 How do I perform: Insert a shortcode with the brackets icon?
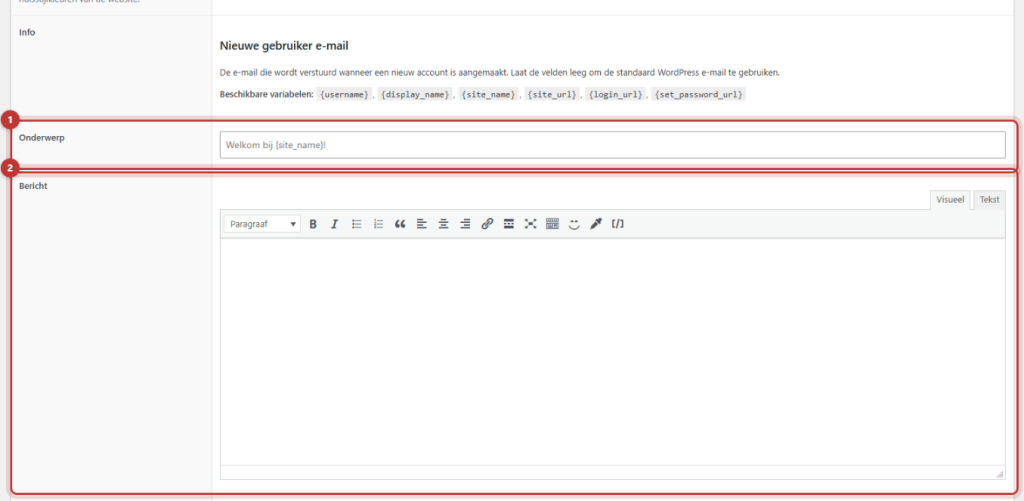[618, 224]
